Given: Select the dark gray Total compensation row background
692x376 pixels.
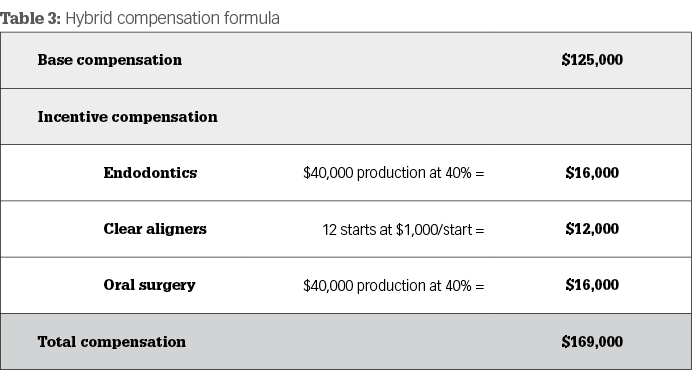Looking at the screenshot, I should (x=346, y=342).
